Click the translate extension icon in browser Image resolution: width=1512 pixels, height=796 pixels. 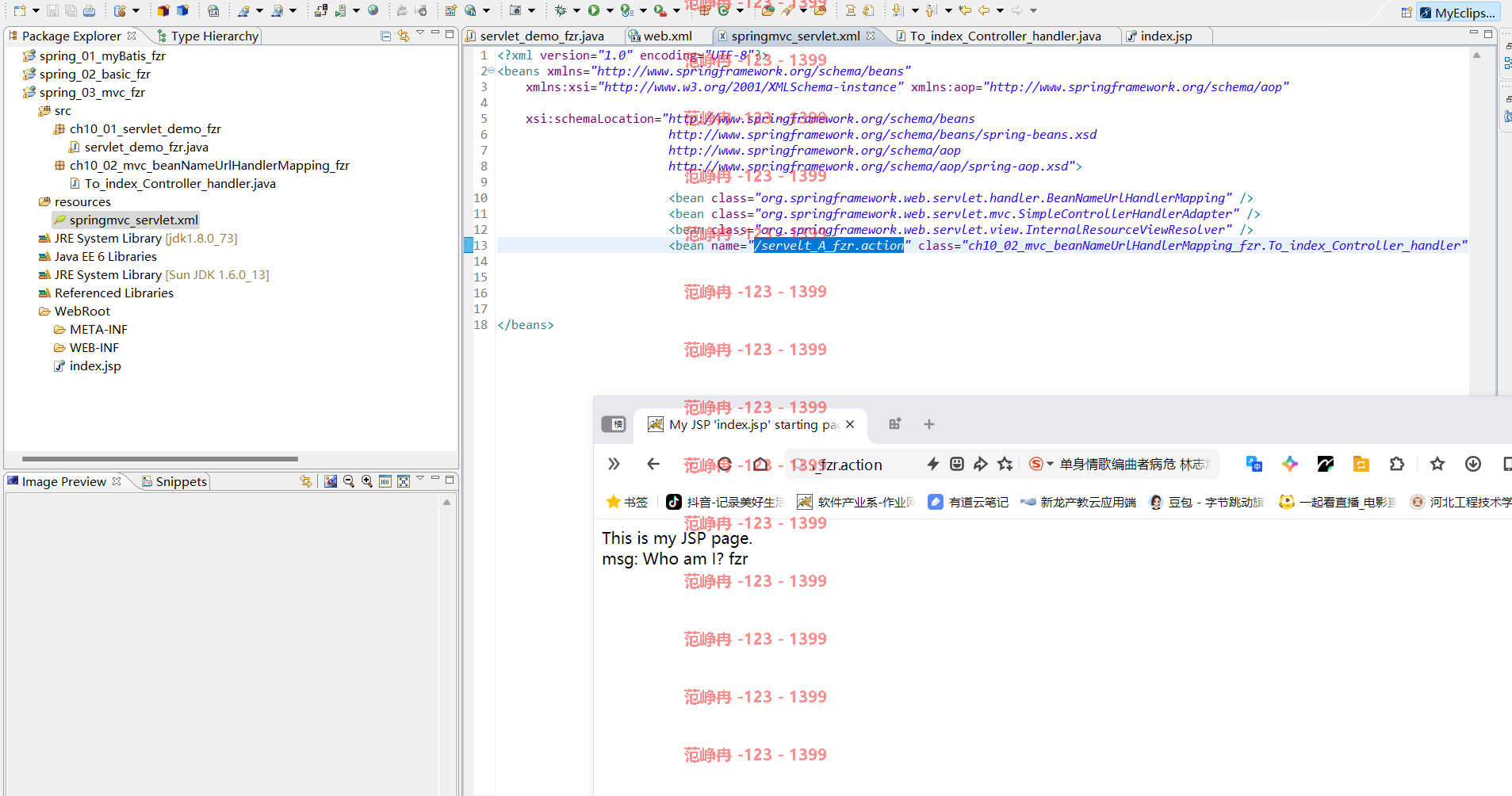click(1254, 465)
